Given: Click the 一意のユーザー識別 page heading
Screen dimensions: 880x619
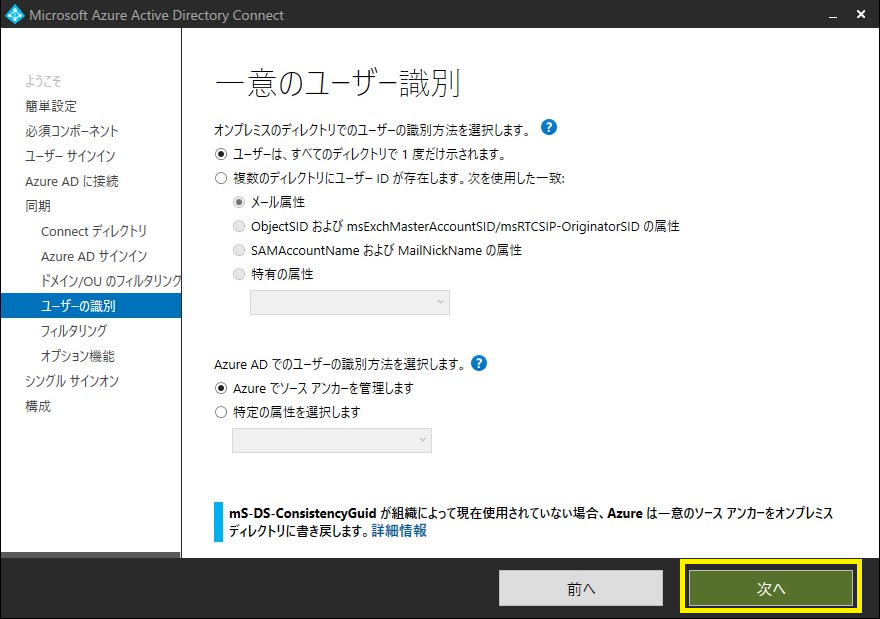Looking at the screenshot, I should coord(338,82).
